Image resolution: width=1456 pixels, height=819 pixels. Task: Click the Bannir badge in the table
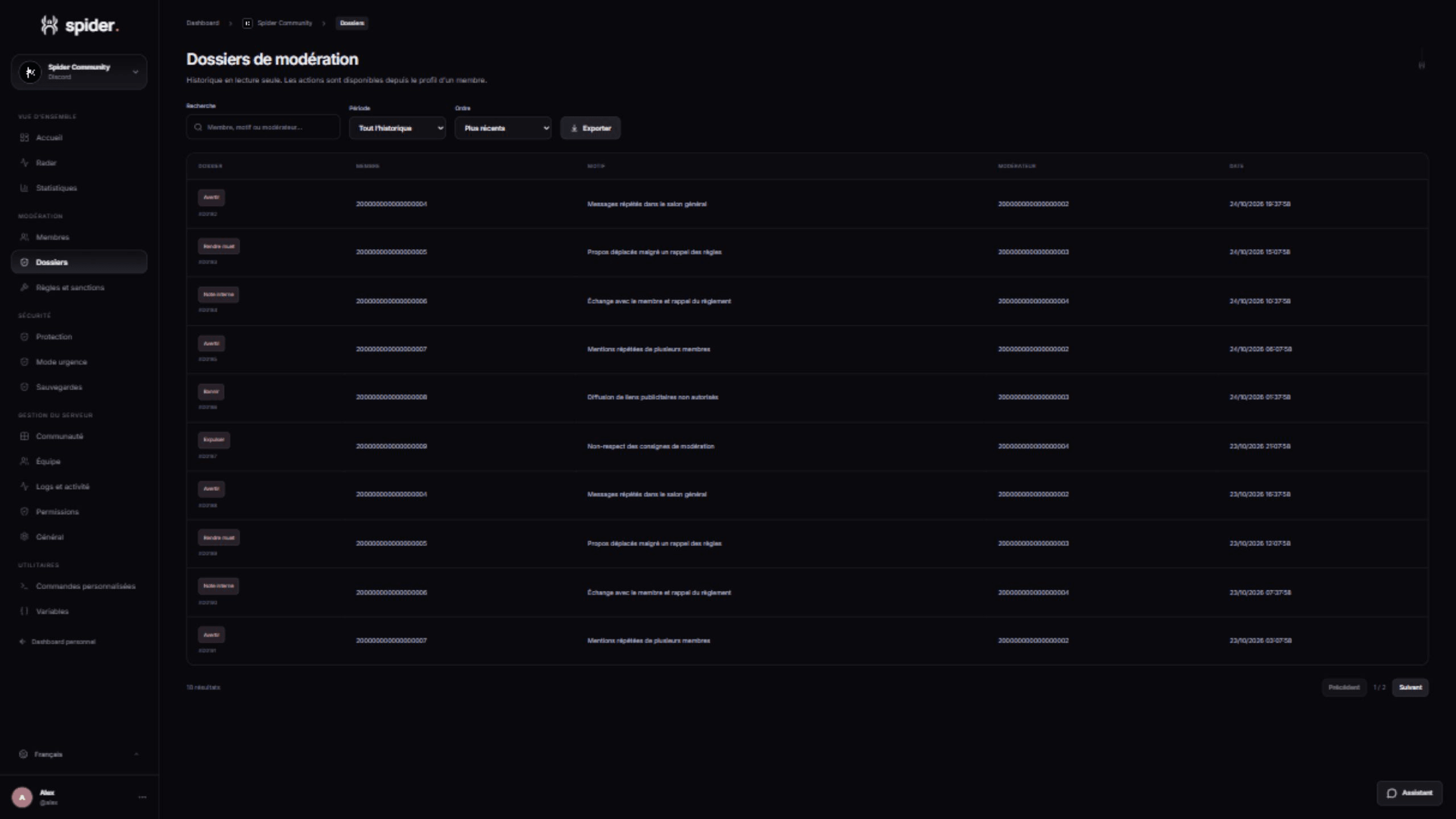[x=211, y=391]
